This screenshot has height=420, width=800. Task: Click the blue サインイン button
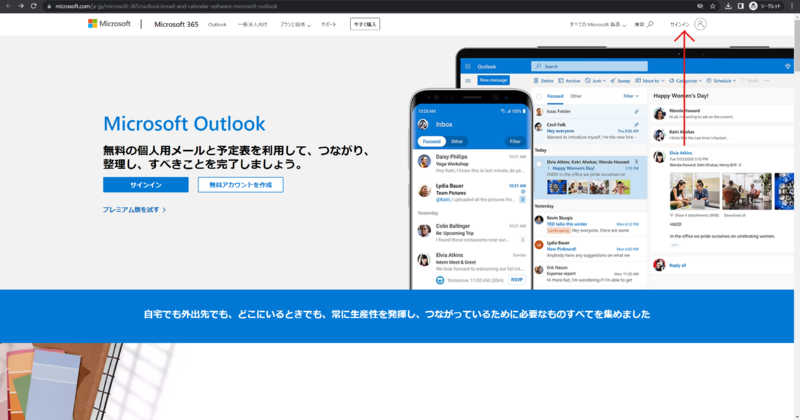coord(145,185)
